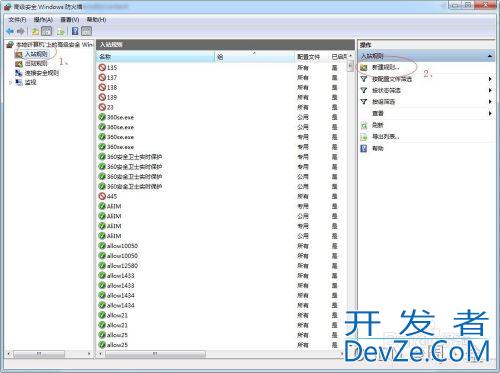The width and height of the screenshot is (500, 373).
Task: Click 新建规则... to create a rule
Action: (x=385, y=67)
